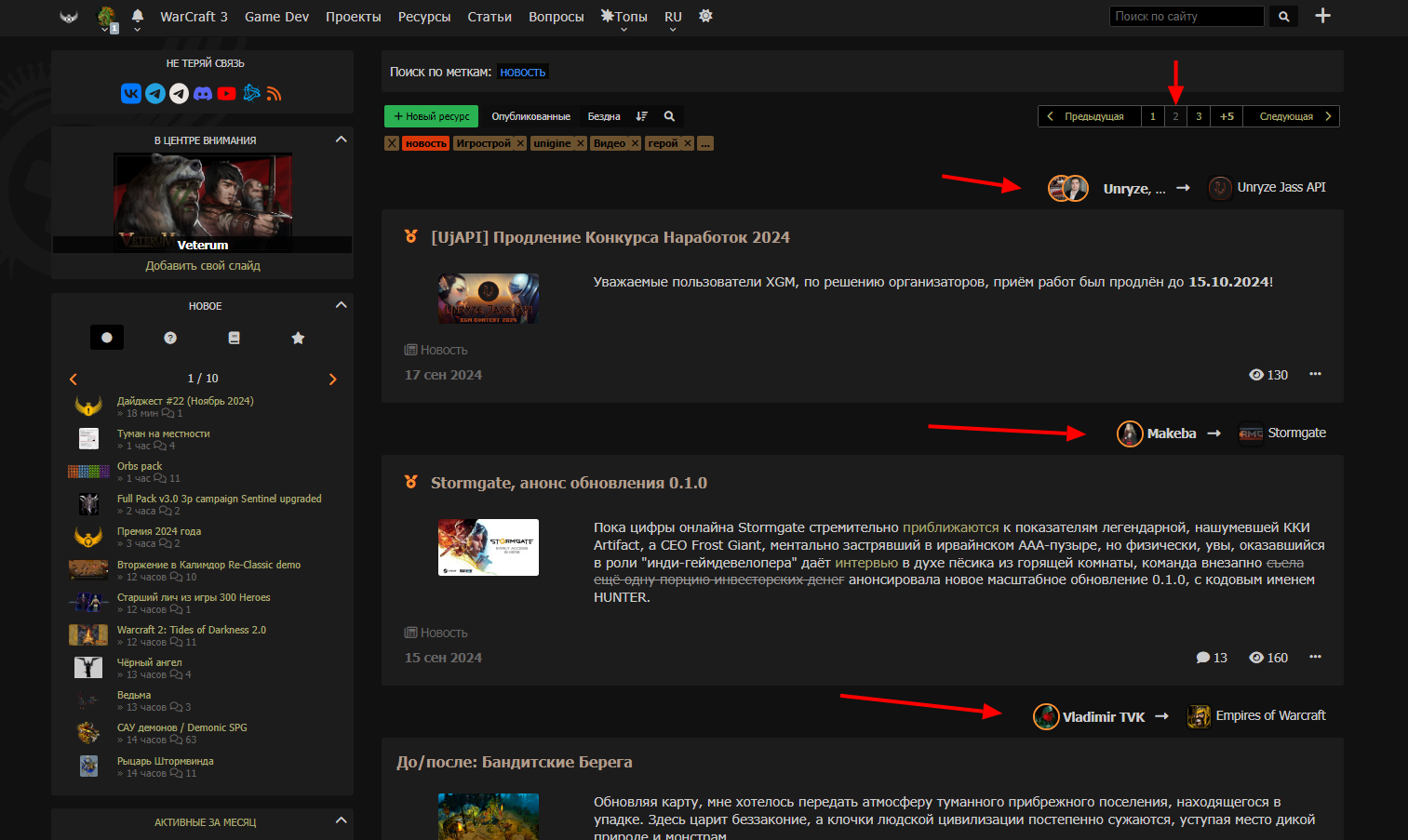This screenshot has height=840, width=1408.
Task: Remove the unigine tag
Action: (x=581, y=143)
